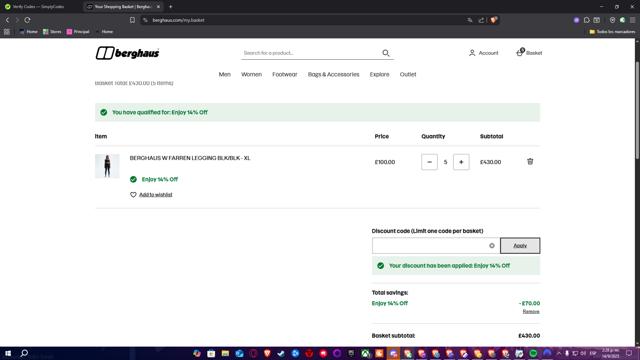
Task: Open the notification center icon
Action: coord(629,353)
